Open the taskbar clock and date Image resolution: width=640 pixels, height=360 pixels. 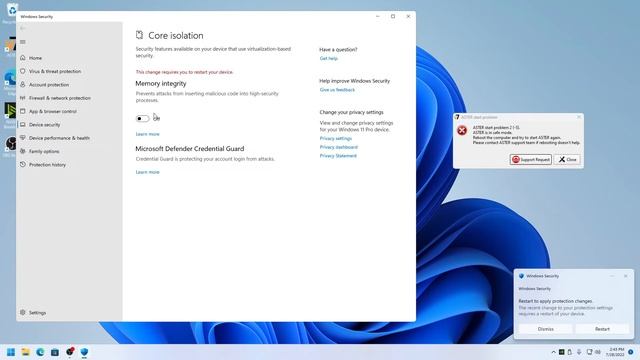tap(615, 352)
